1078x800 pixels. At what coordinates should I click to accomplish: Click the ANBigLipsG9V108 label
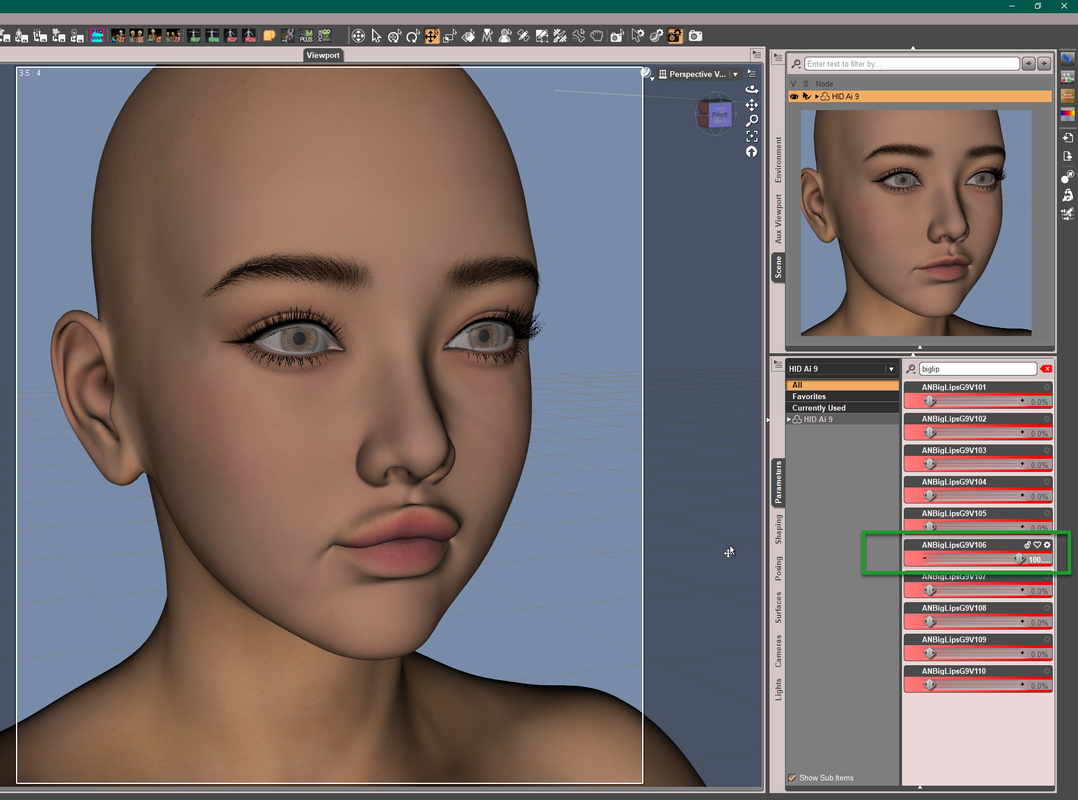(954, 608)
